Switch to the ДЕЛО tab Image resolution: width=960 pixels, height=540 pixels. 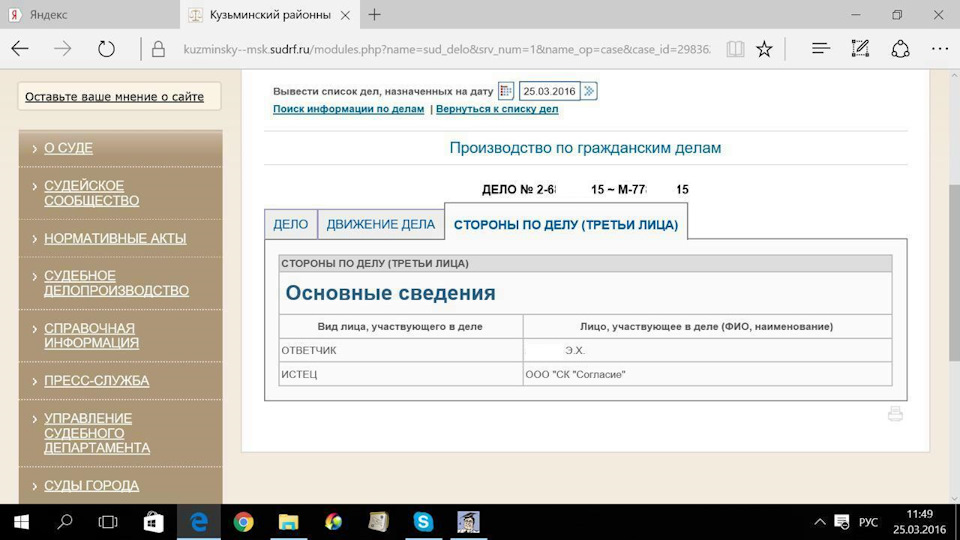click(291, 224)
